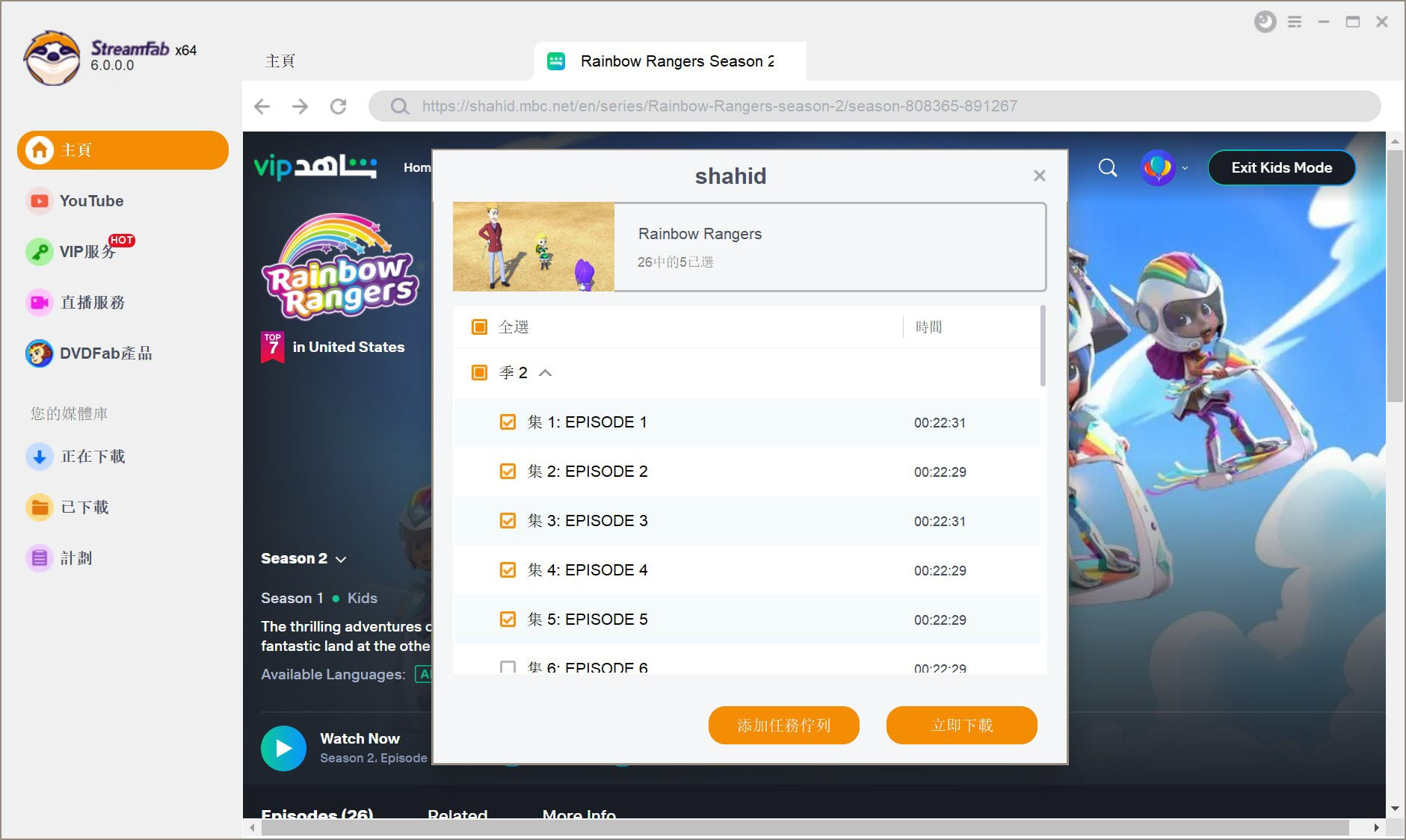The width and height of the screenshot is (1406, 840).
Task: Switch to the Home tab
Action: click(x=280, y=61)
